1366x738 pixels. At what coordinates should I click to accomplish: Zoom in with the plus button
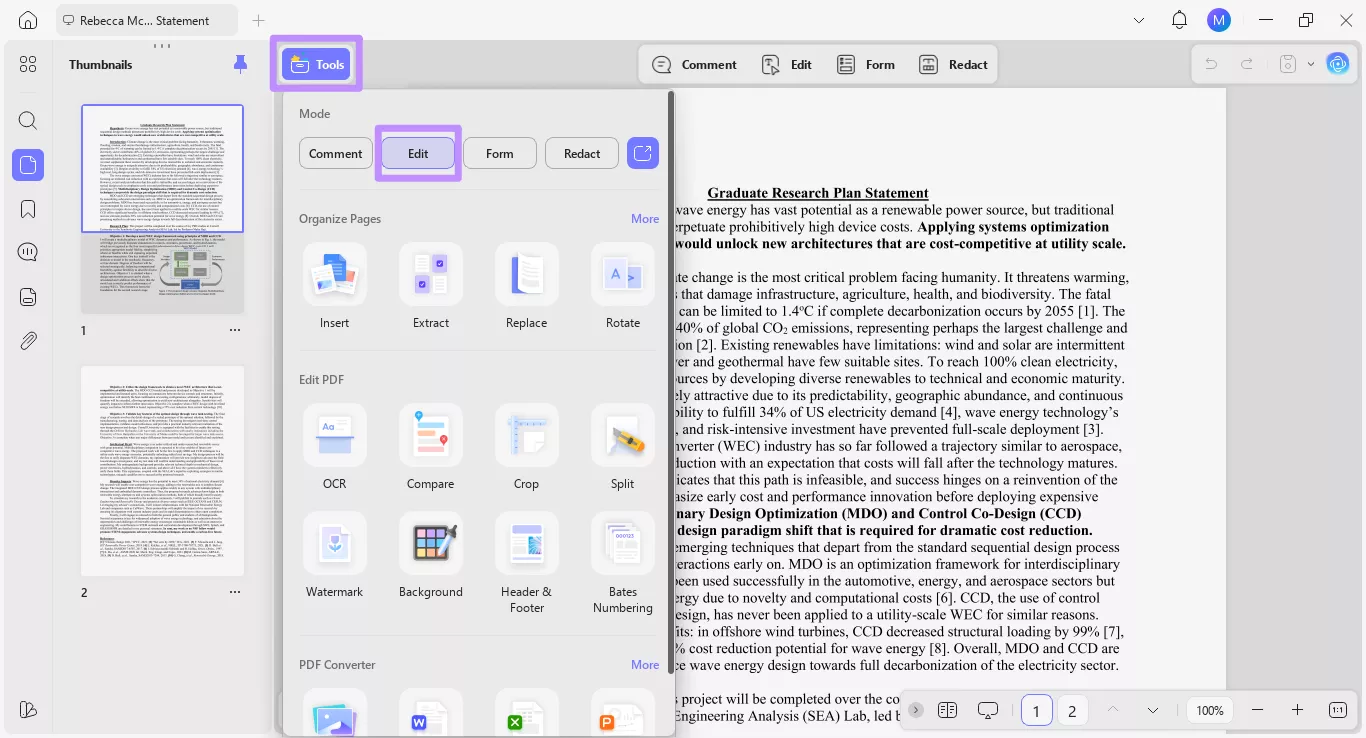[1298, 710]
